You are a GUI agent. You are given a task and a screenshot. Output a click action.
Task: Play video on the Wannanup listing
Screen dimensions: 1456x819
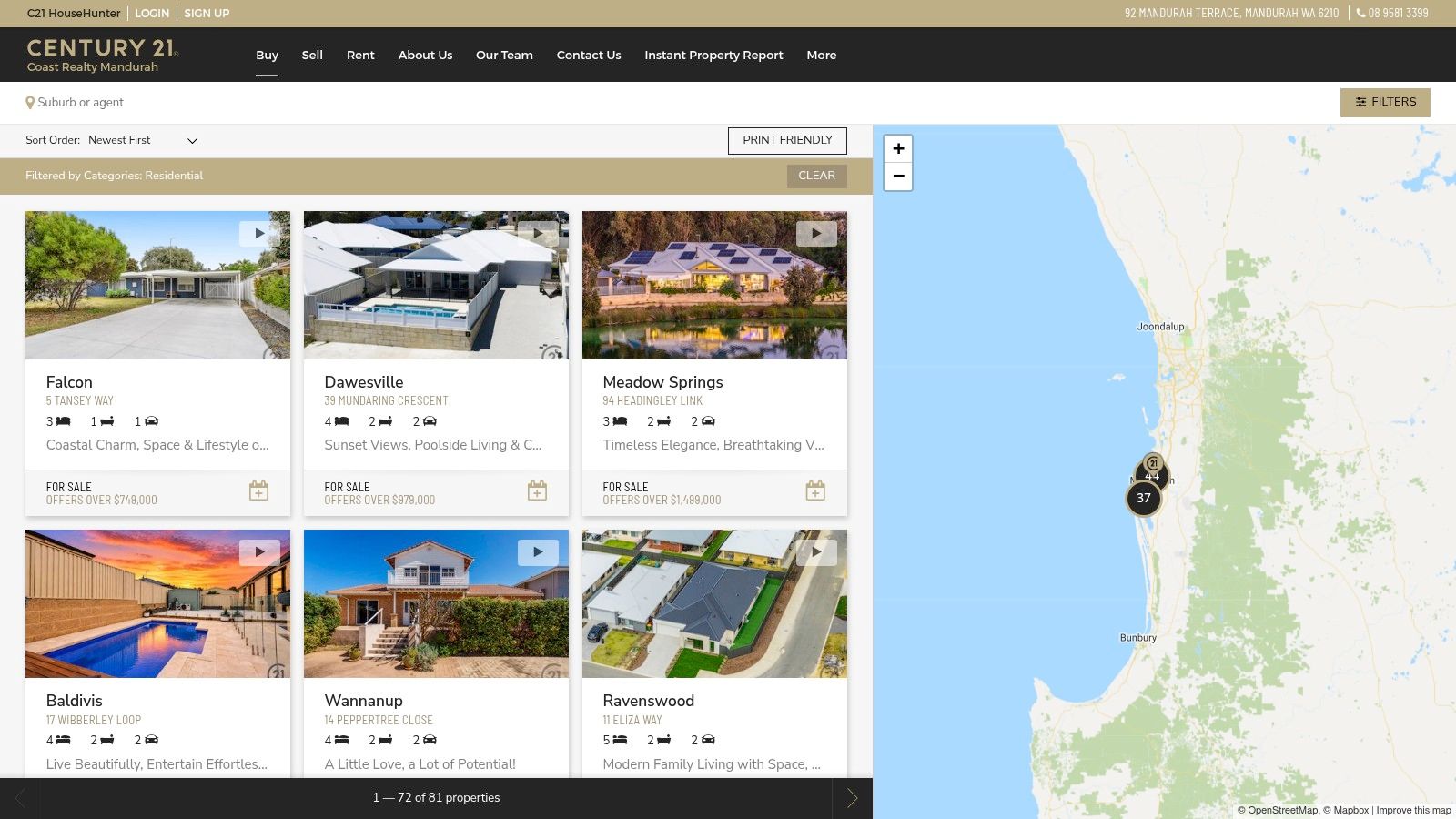pyautogui.click(x=538, y=552)
